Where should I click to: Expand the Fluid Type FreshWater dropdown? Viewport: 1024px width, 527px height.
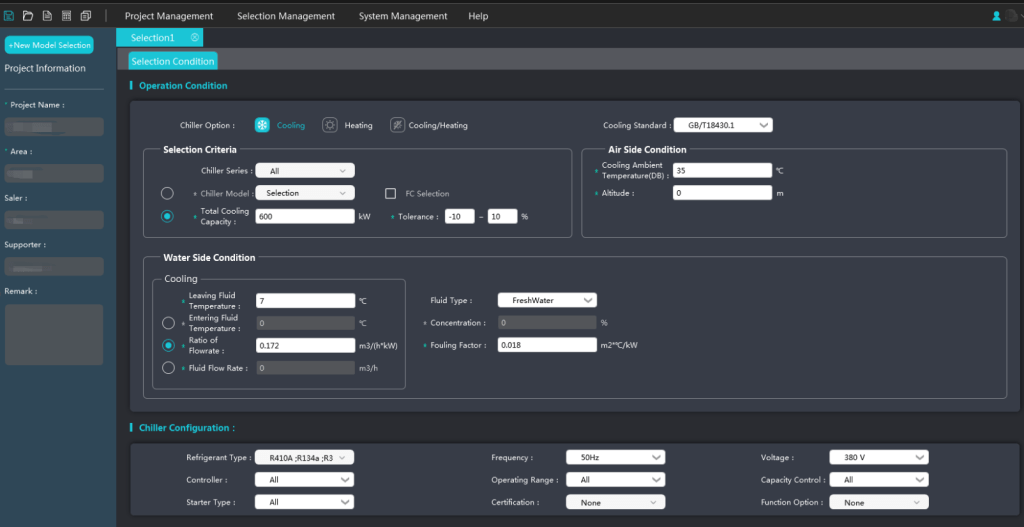click(x=547, y=300)
